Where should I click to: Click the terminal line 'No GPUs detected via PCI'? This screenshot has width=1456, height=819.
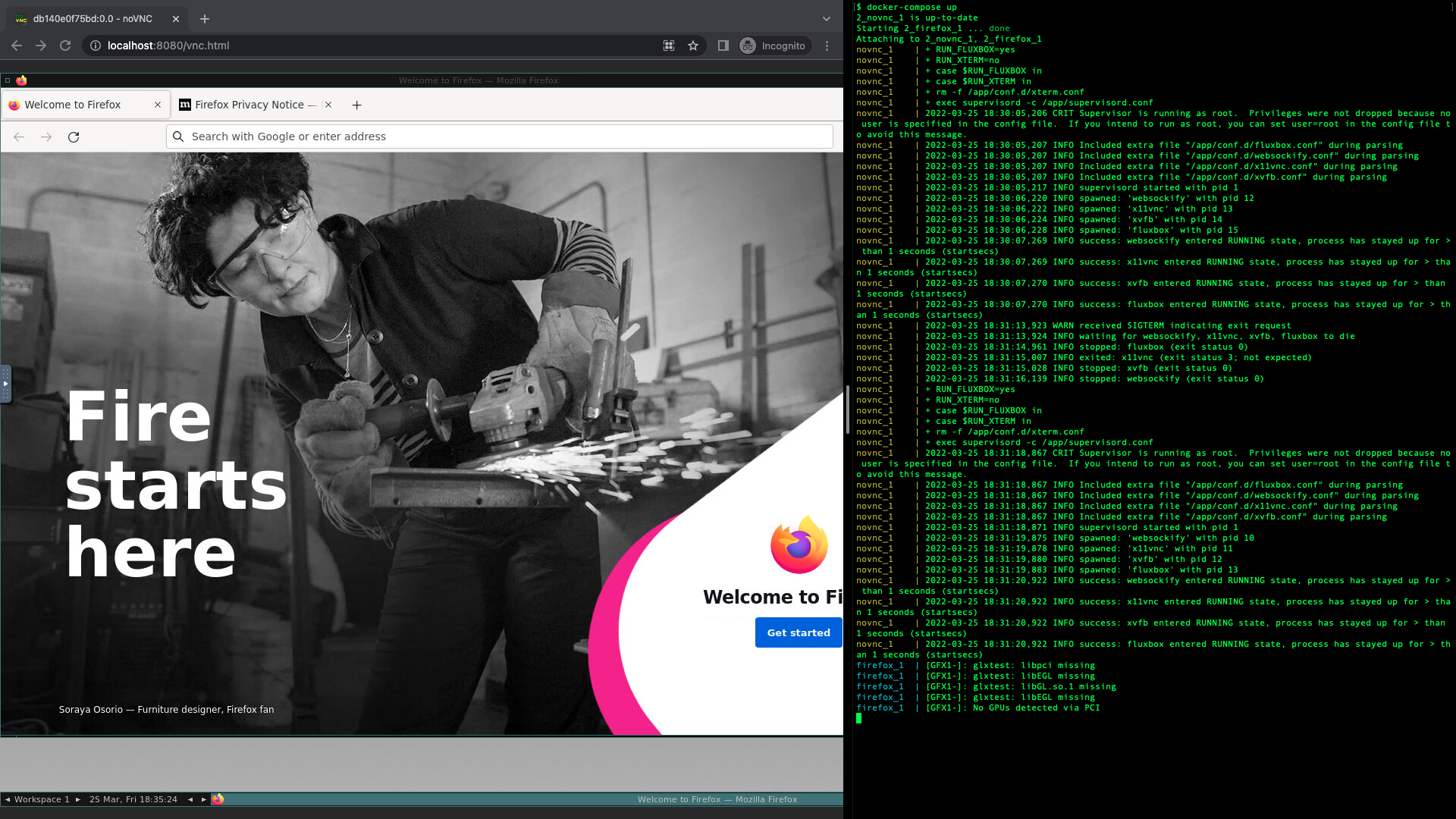pos(1036,708)
